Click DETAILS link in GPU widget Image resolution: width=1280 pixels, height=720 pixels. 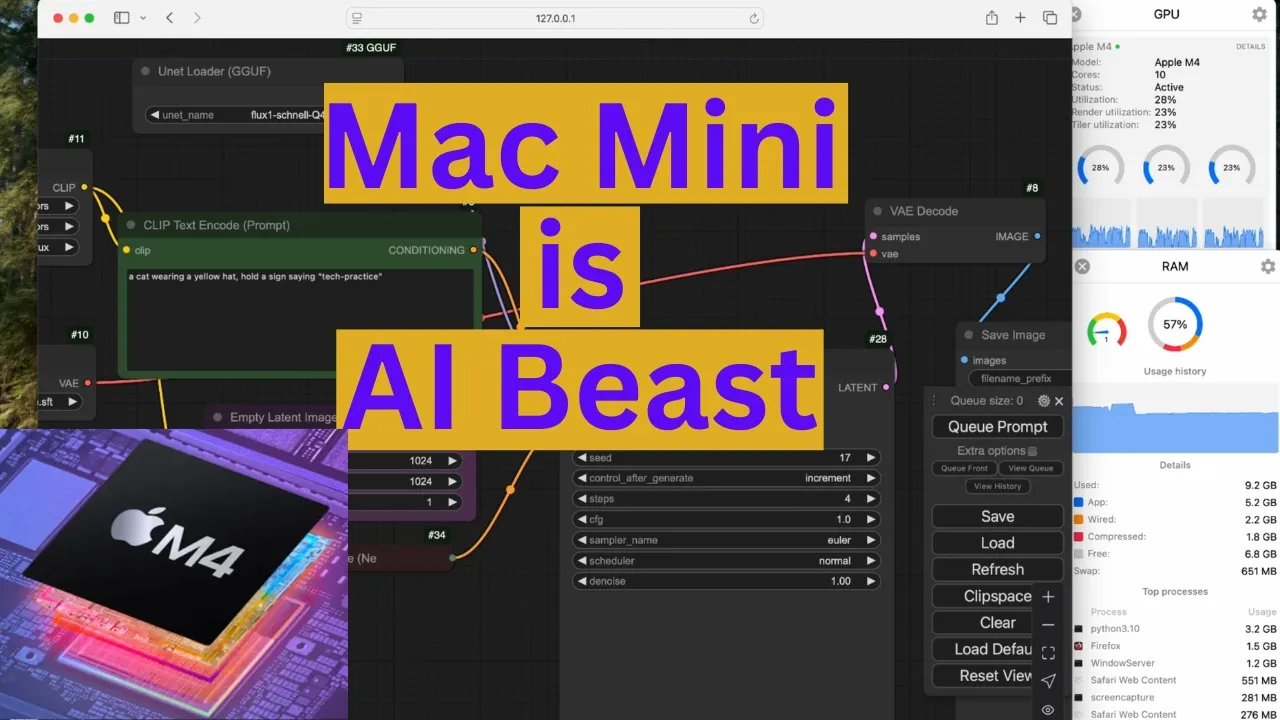(x=1250, y=47)
